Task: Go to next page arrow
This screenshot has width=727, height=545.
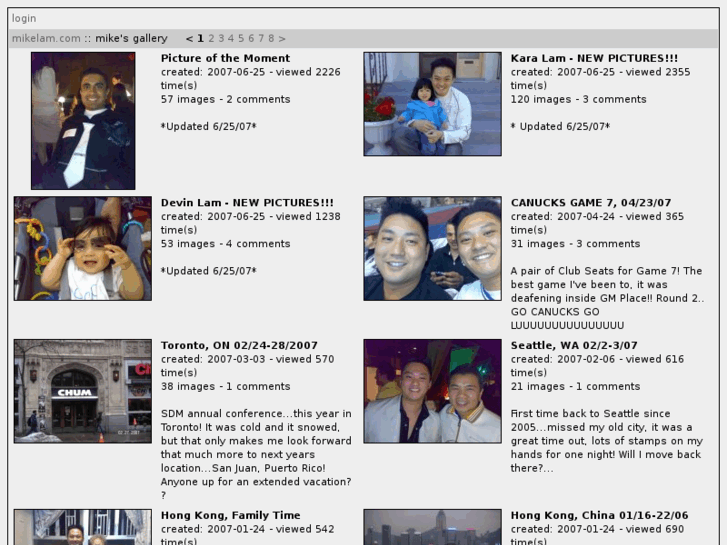Action: [282, 38]
